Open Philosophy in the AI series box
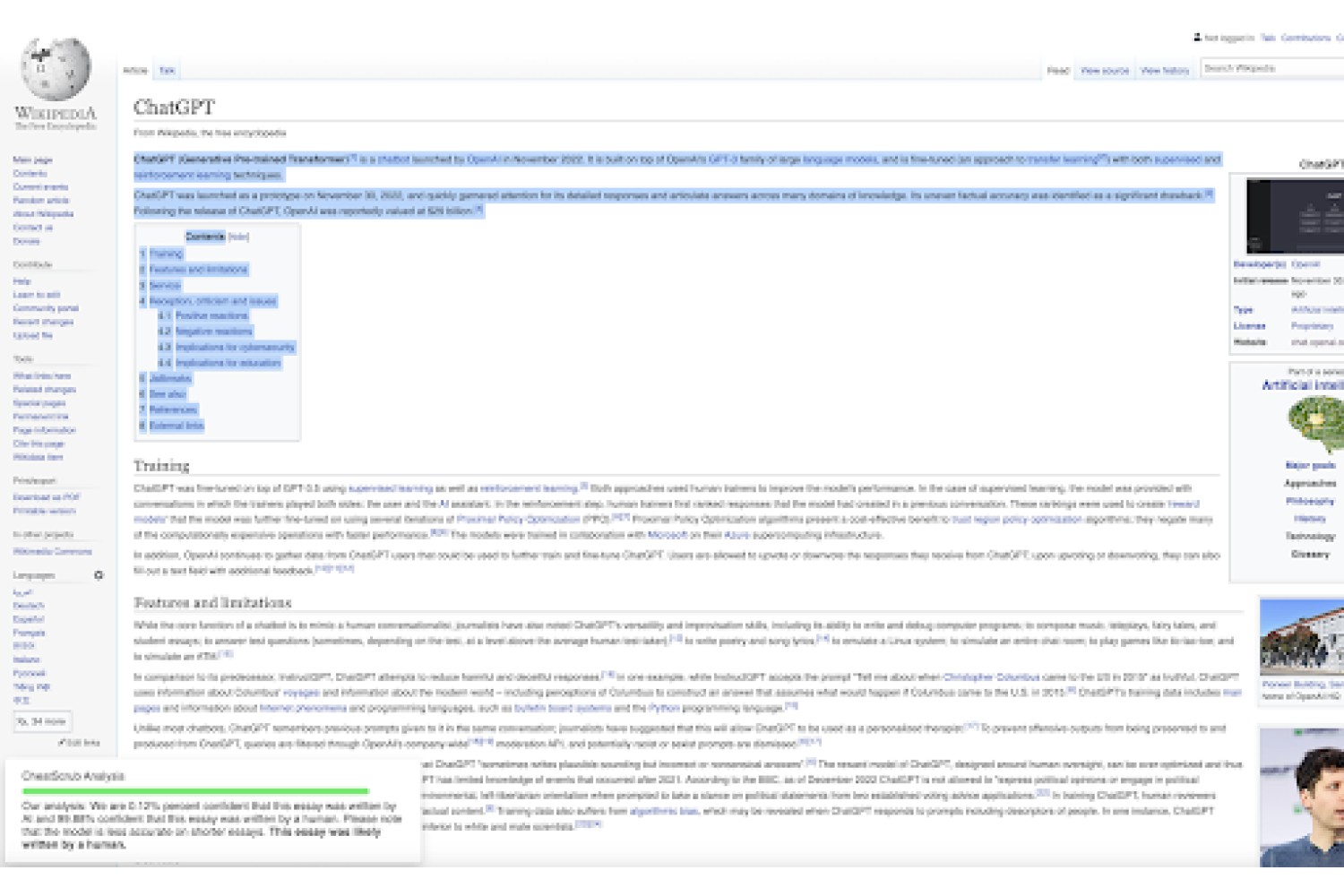 1310,501
